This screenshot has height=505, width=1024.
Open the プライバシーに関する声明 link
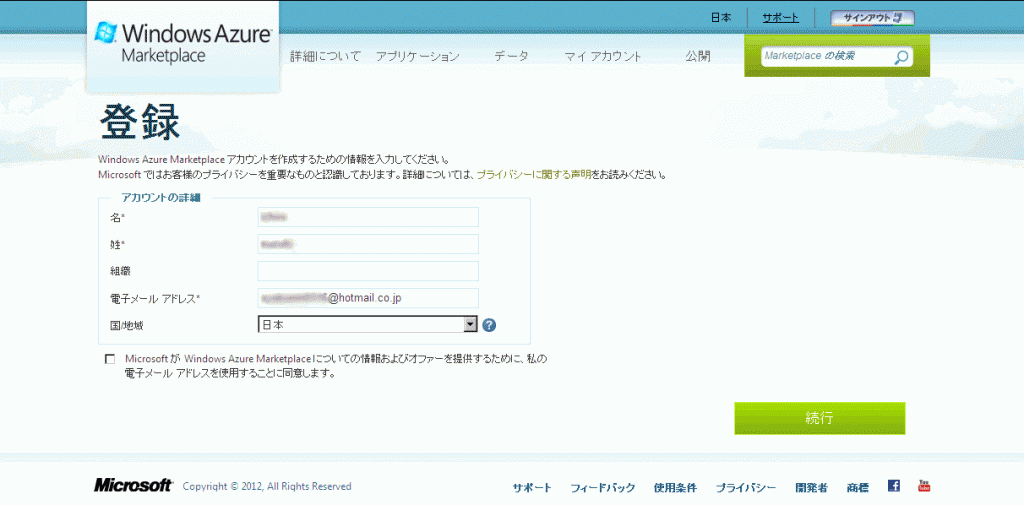[534, 175]
